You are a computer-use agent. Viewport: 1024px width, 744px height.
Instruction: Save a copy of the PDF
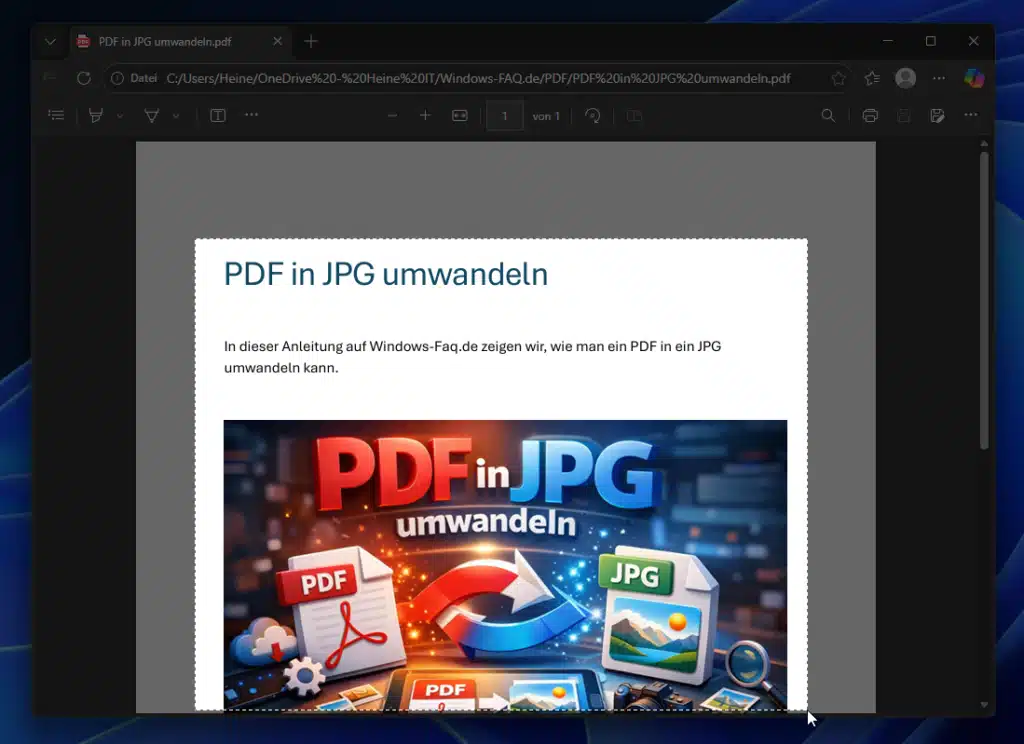pyautogui.click(x=937, y=115)
